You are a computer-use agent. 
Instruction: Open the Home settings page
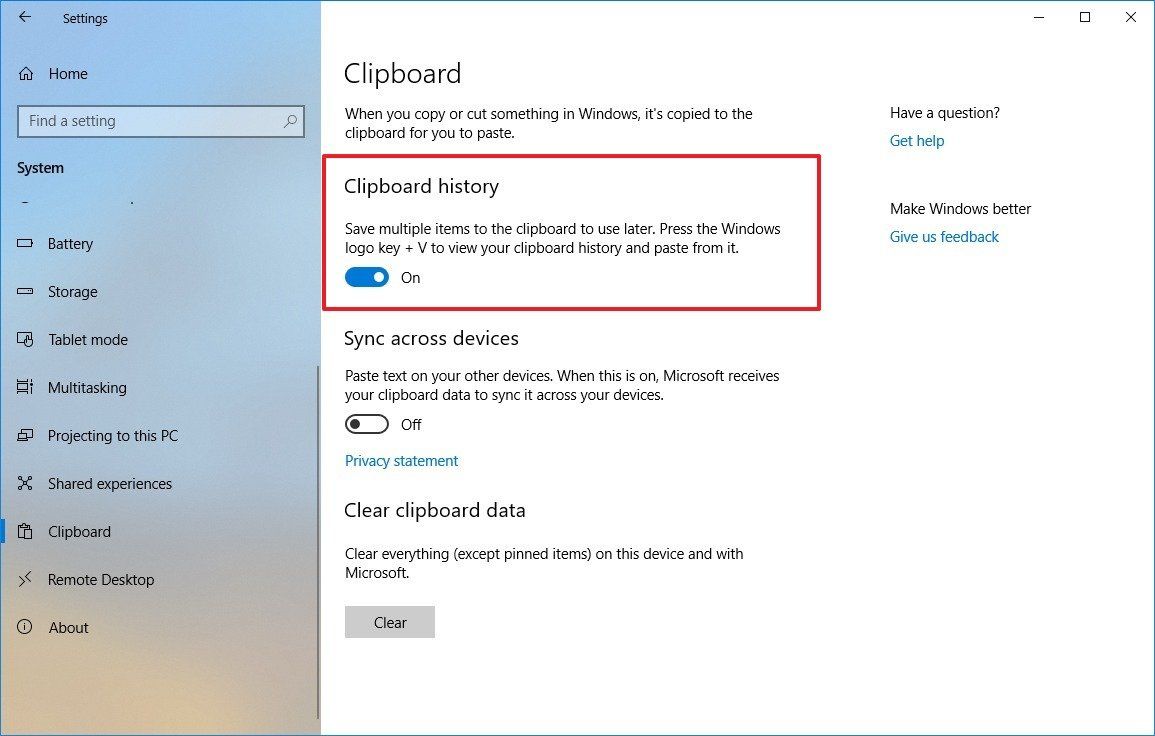point(67,73)
